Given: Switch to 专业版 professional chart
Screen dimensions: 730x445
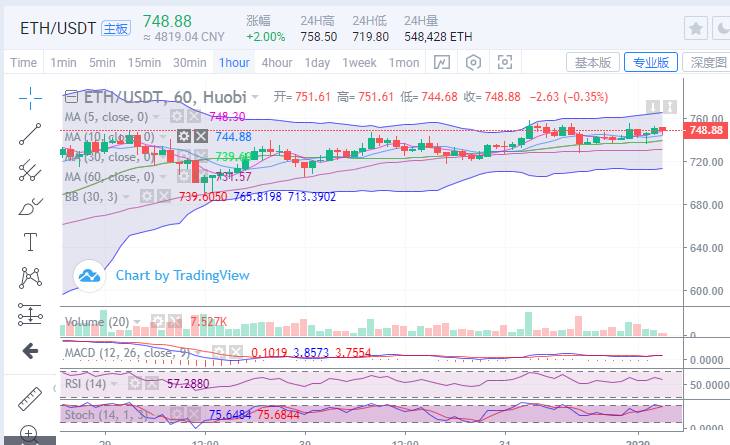Looking at the screenshot, I should point(651,62).
